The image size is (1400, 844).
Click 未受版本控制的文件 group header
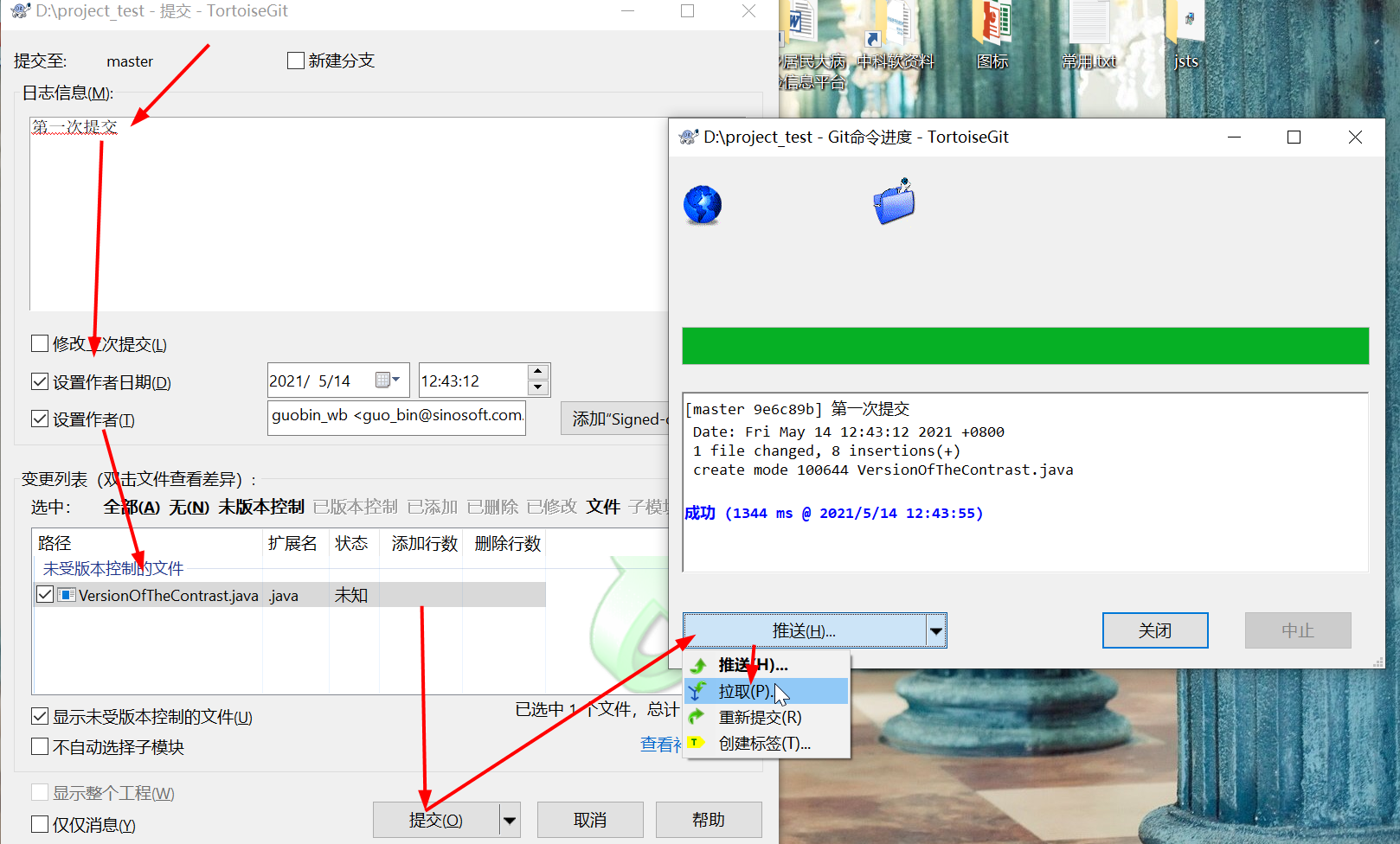pyautogui.click(x=113, y=568)
